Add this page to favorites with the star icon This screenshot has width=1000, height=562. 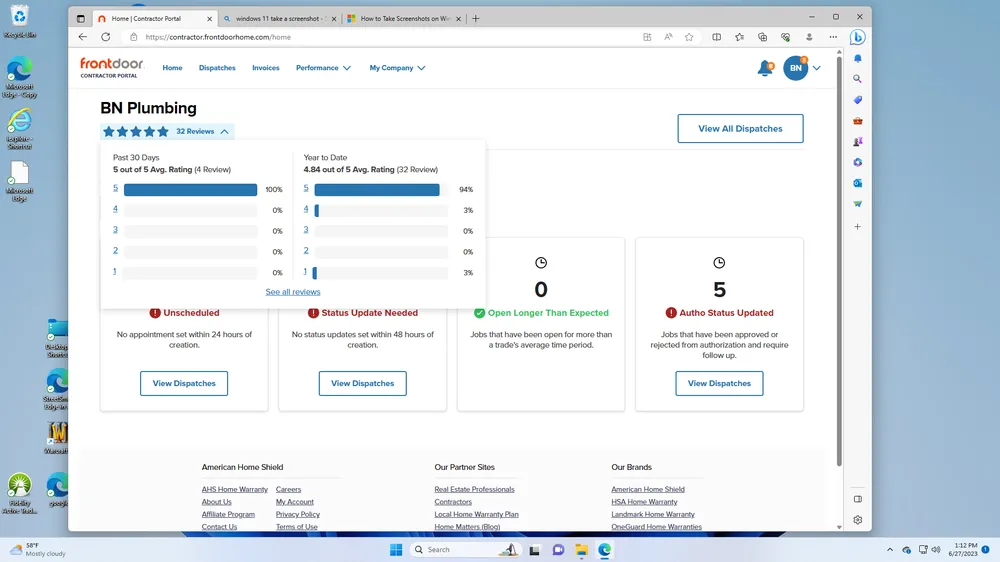point(689,37)
